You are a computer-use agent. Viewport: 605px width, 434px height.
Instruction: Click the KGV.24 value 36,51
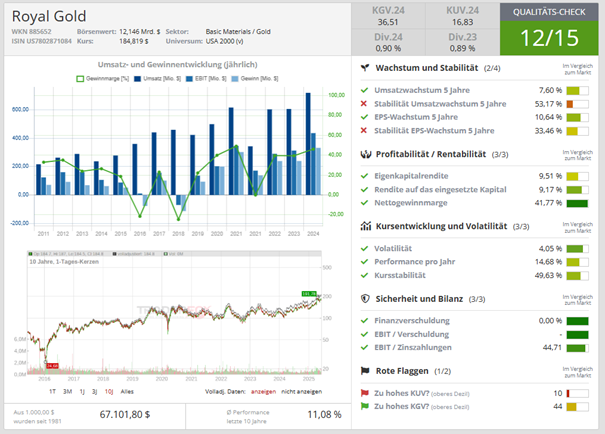(x=388, y=22)
